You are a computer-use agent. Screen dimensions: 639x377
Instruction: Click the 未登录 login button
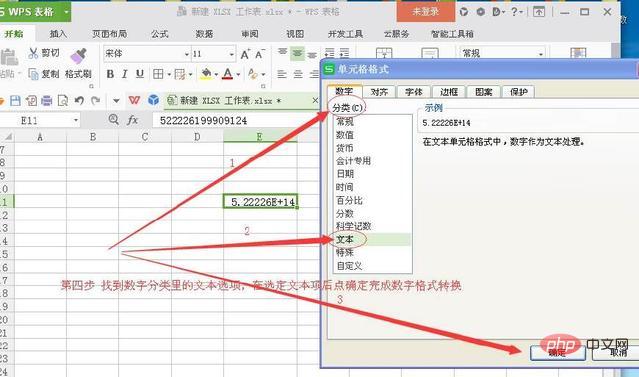tap(425, 11)
